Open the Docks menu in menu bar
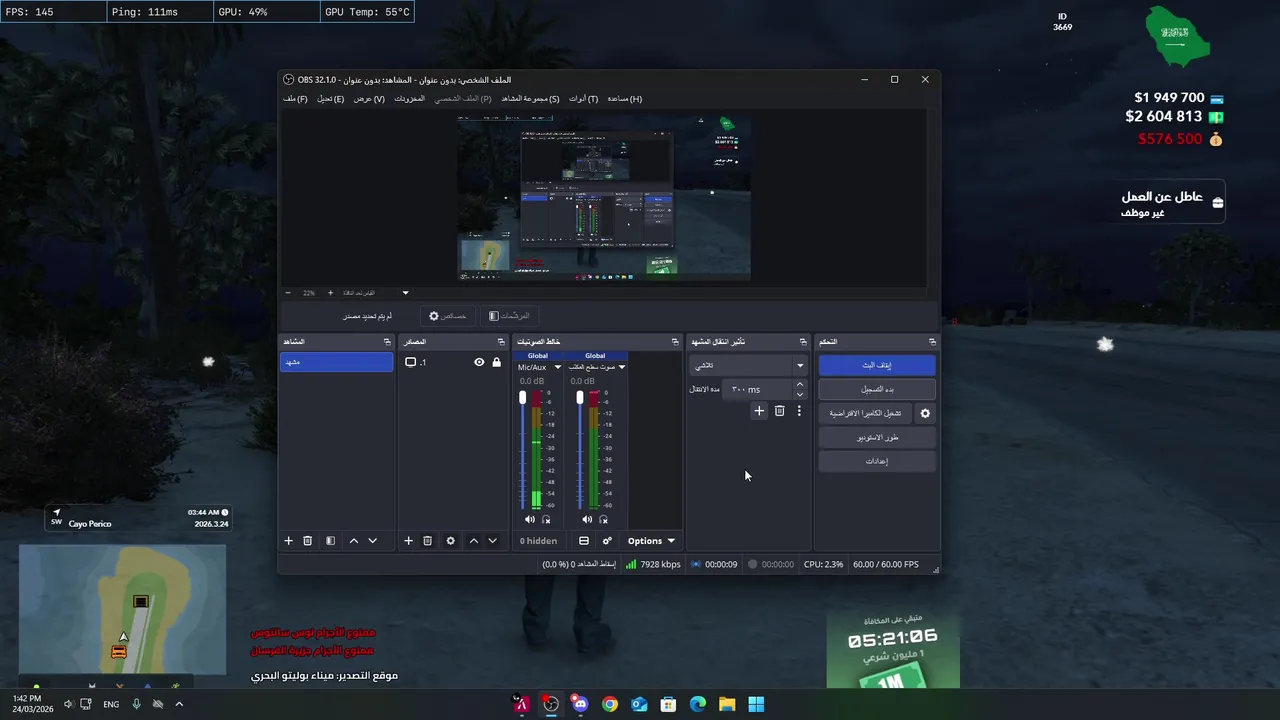Image resolution: width=1280 pixels, height=720 pixels. click(409, 99)
